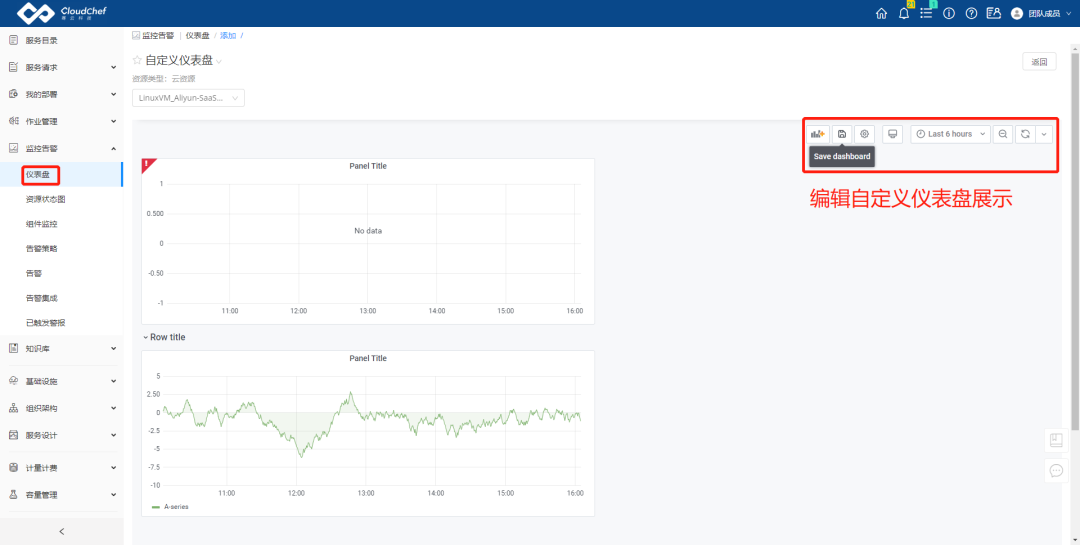Open notifications bell icon
Screen dimensions: 1080x545
click(904, 13)
